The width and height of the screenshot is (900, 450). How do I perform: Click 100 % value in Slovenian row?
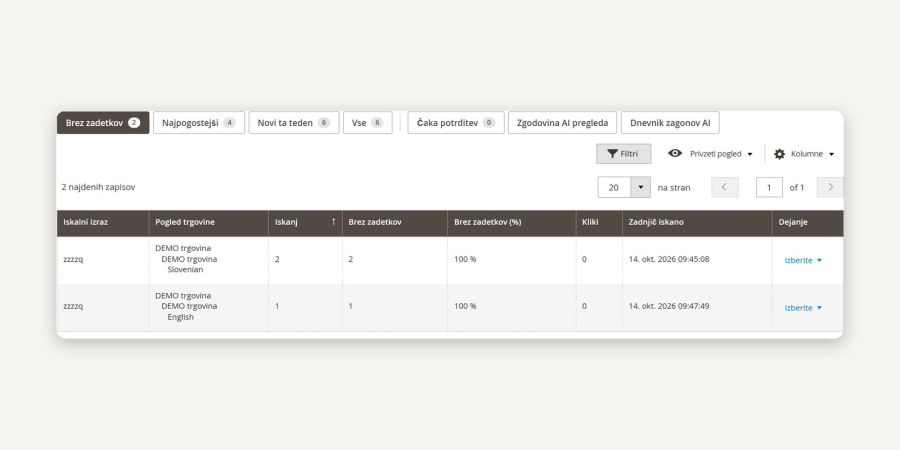(x=465, y=259)
